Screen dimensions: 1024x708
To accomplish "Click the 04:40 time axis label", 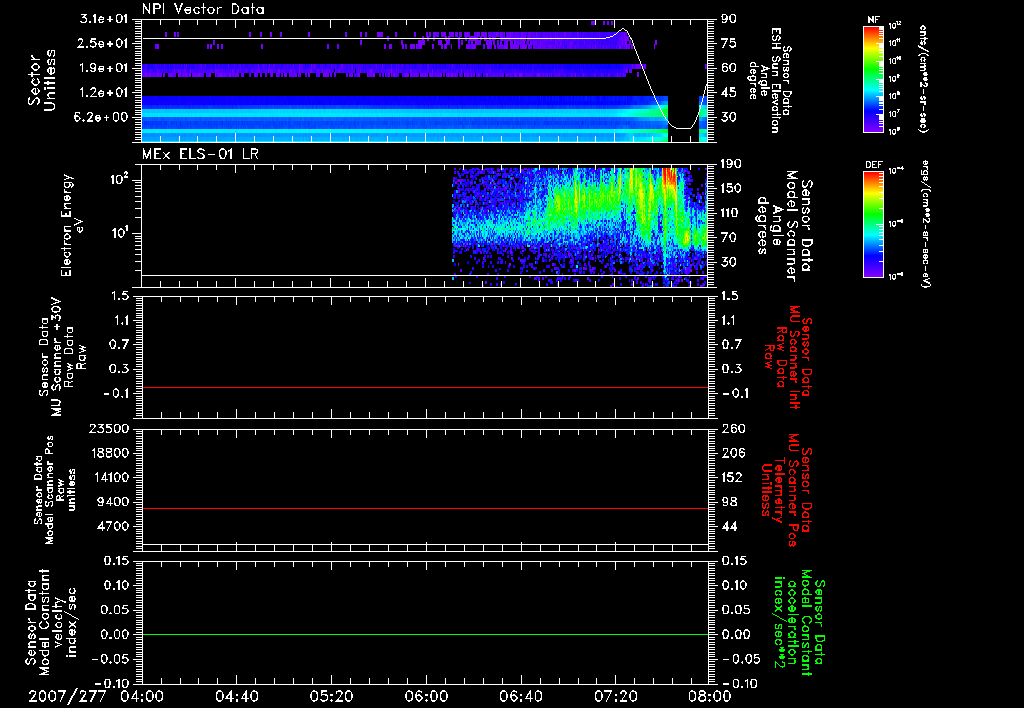I will [236, 696].
